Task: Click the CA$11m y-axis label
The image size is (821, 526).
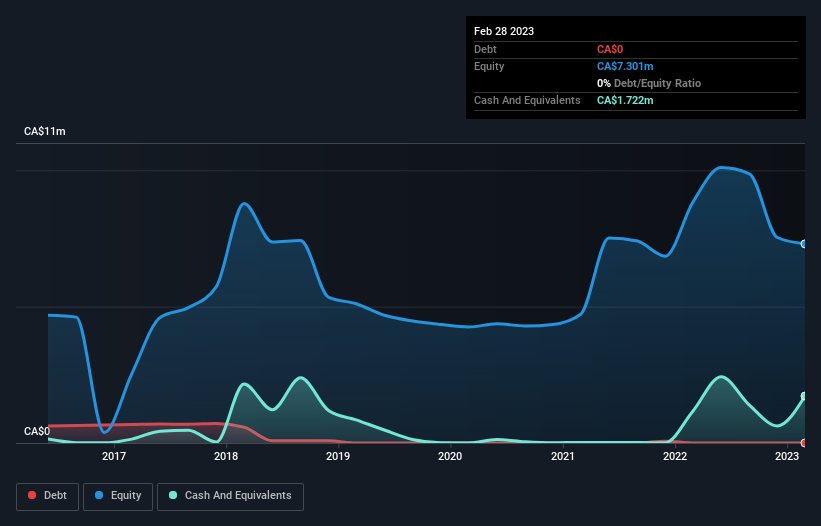Action: tap(45, 131)
